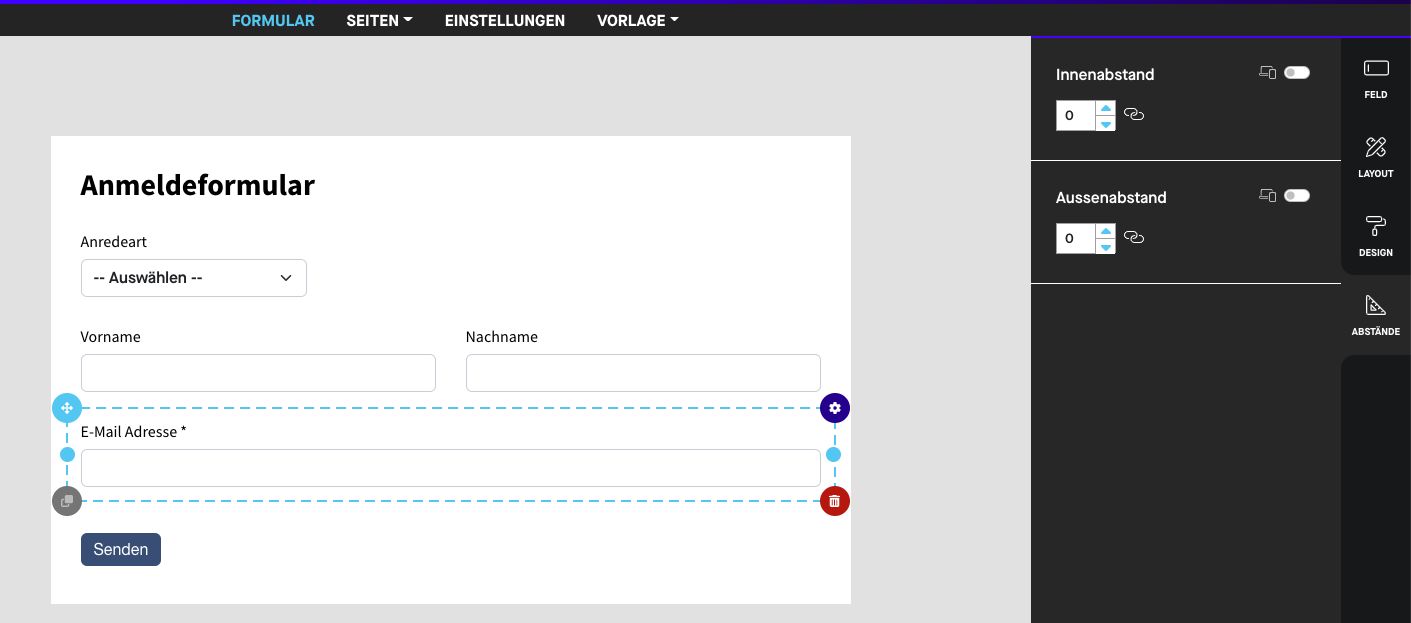Decrease the Aussenabstand value with the down arrow
Viewport: 1411px width, 623px height.
1106,246
